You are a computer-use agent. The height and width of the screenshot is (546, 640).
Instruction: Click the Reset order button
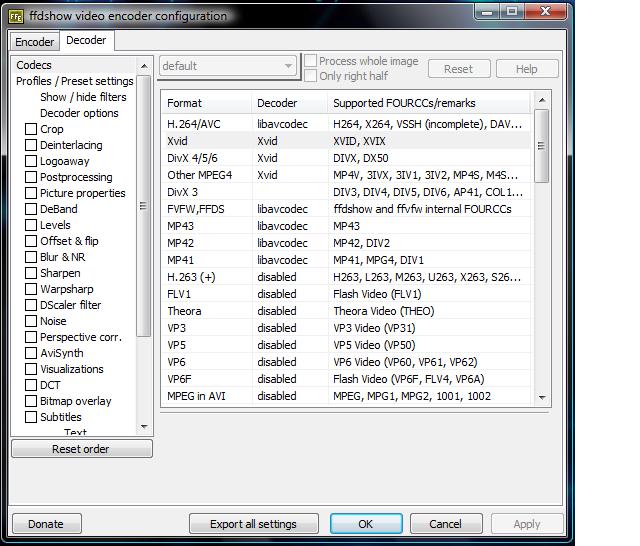click(82, 449)
